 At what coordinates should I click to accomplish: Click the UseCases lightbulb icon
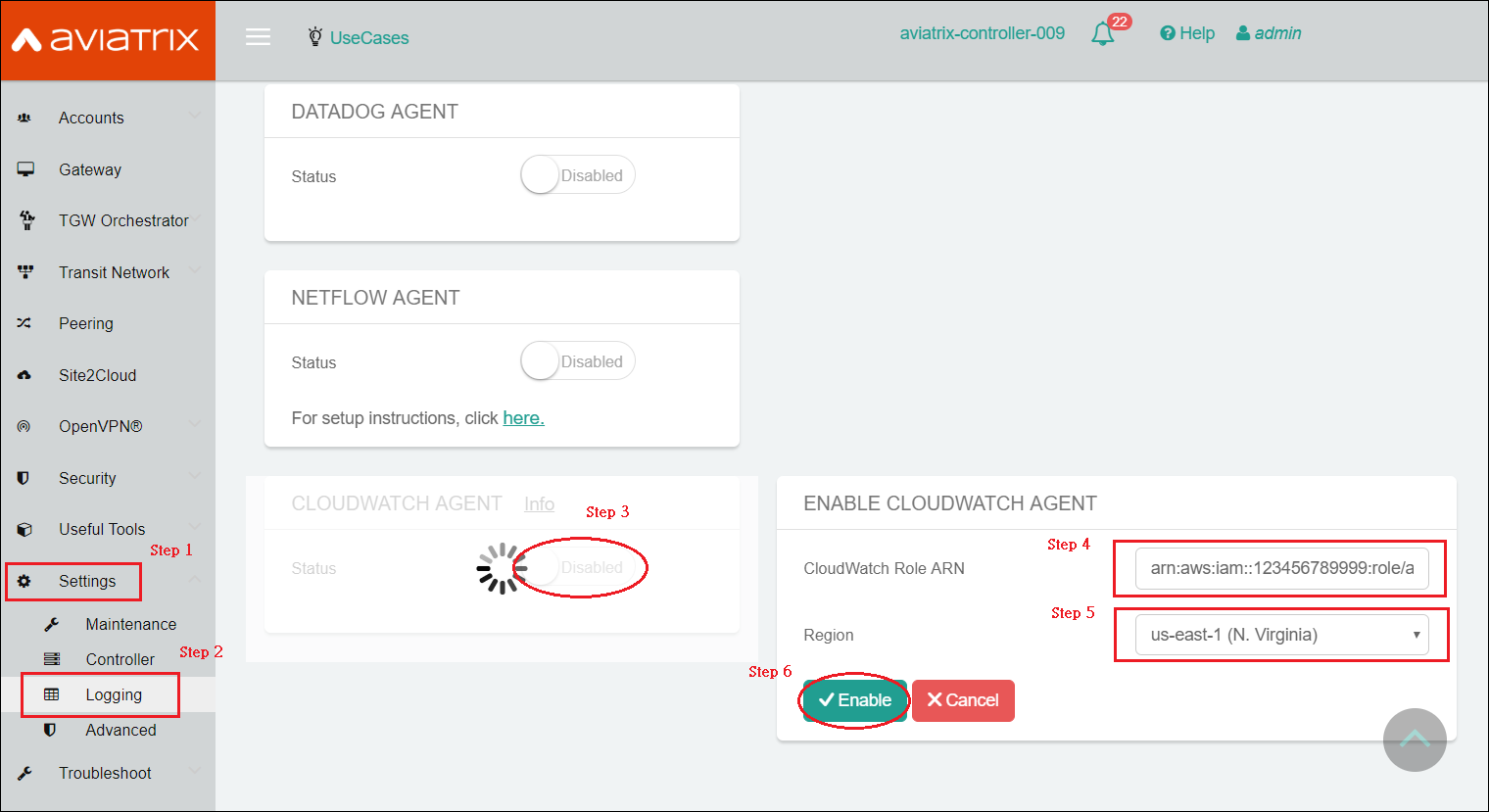(x=314, y=36)
